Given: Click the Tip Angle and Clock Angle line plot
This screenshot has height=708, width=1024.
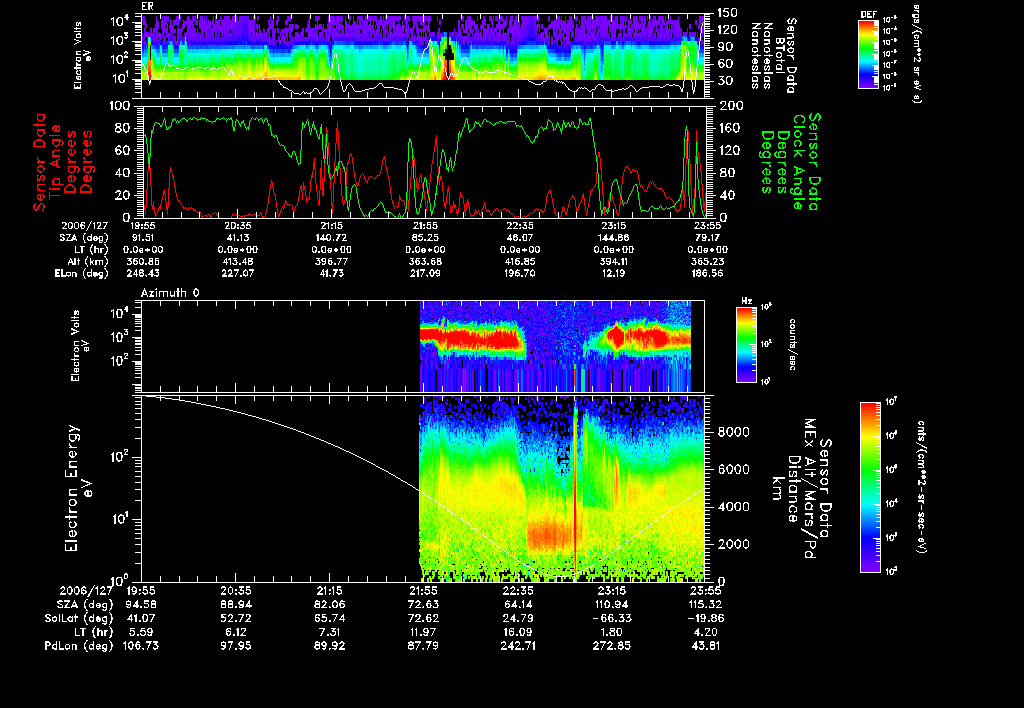Looking at the screenshot, I should click(424, 159).
